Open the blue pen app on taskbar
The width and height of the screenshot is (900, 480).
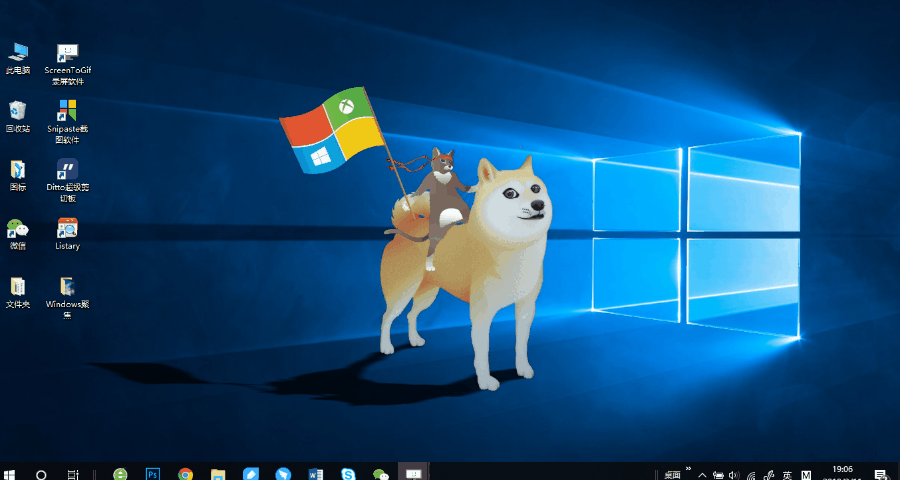pyautogui.click(x=251, y=474)
